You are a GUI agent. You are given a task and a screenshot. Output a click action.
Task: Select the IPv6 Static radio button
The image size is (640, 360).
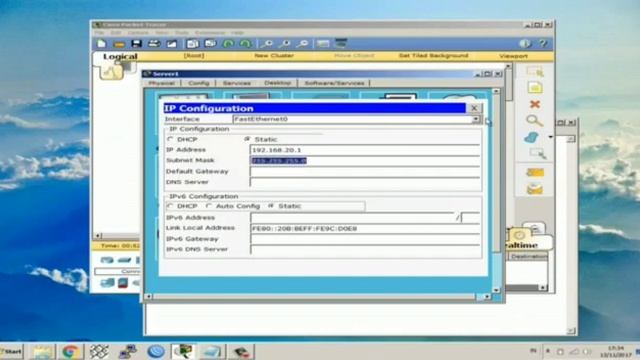tap(271, 206)
